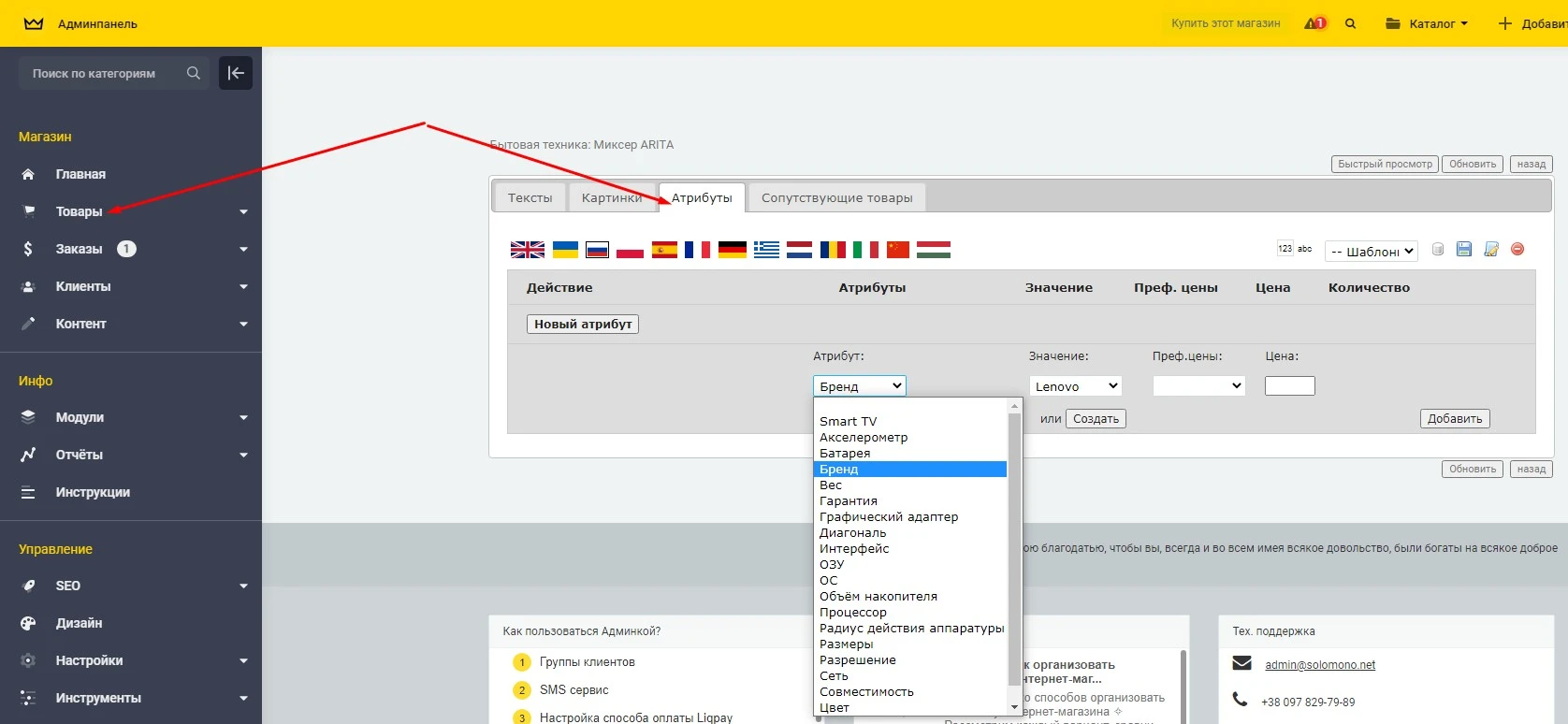Screen dimensions: 1568x724
Task: Click the attribute list scrollbar down arrow
Action: 1014,707
